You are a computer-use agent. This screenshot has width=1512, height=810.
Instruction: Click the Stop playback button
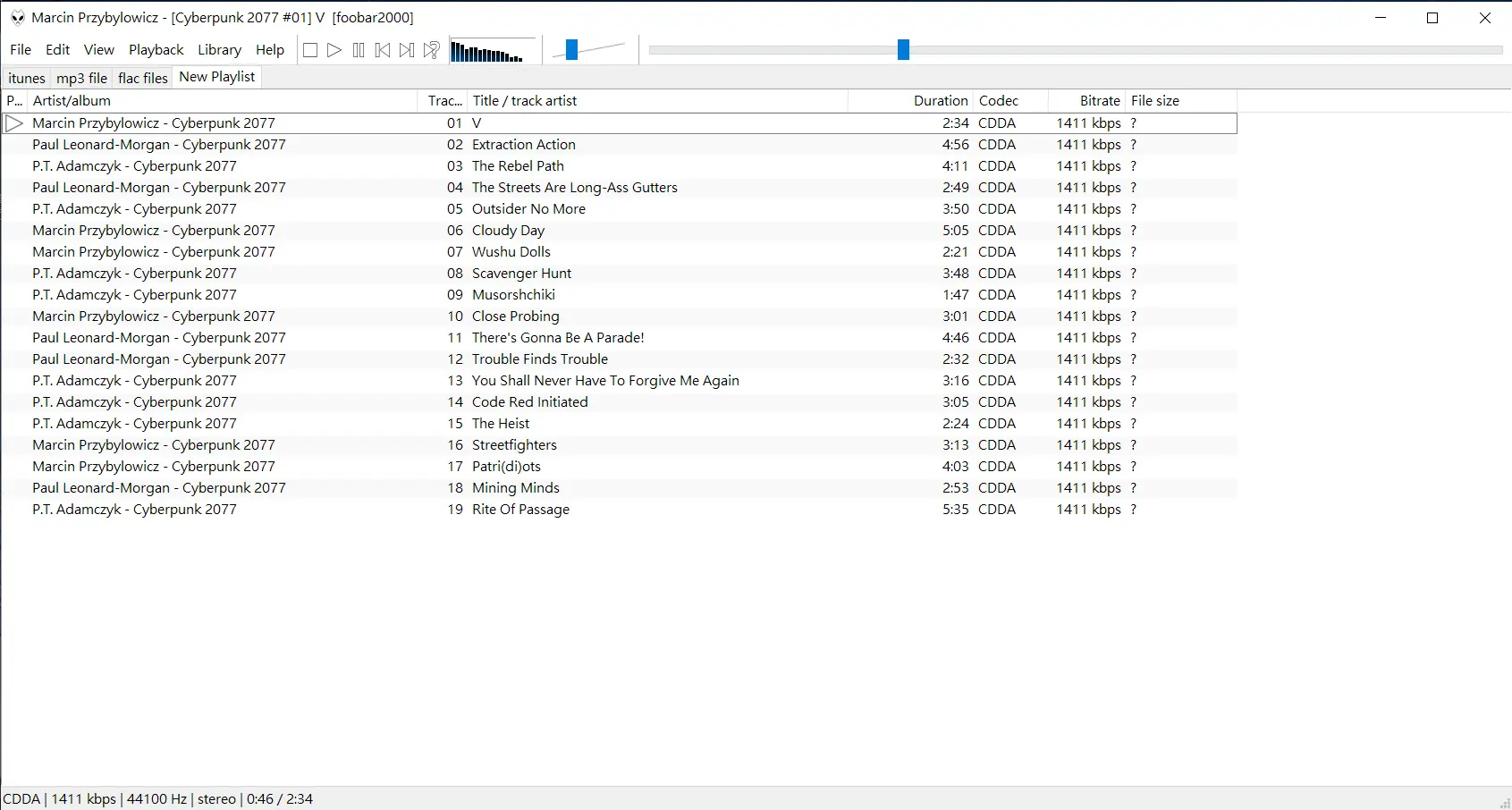click(x=310, y=50)
